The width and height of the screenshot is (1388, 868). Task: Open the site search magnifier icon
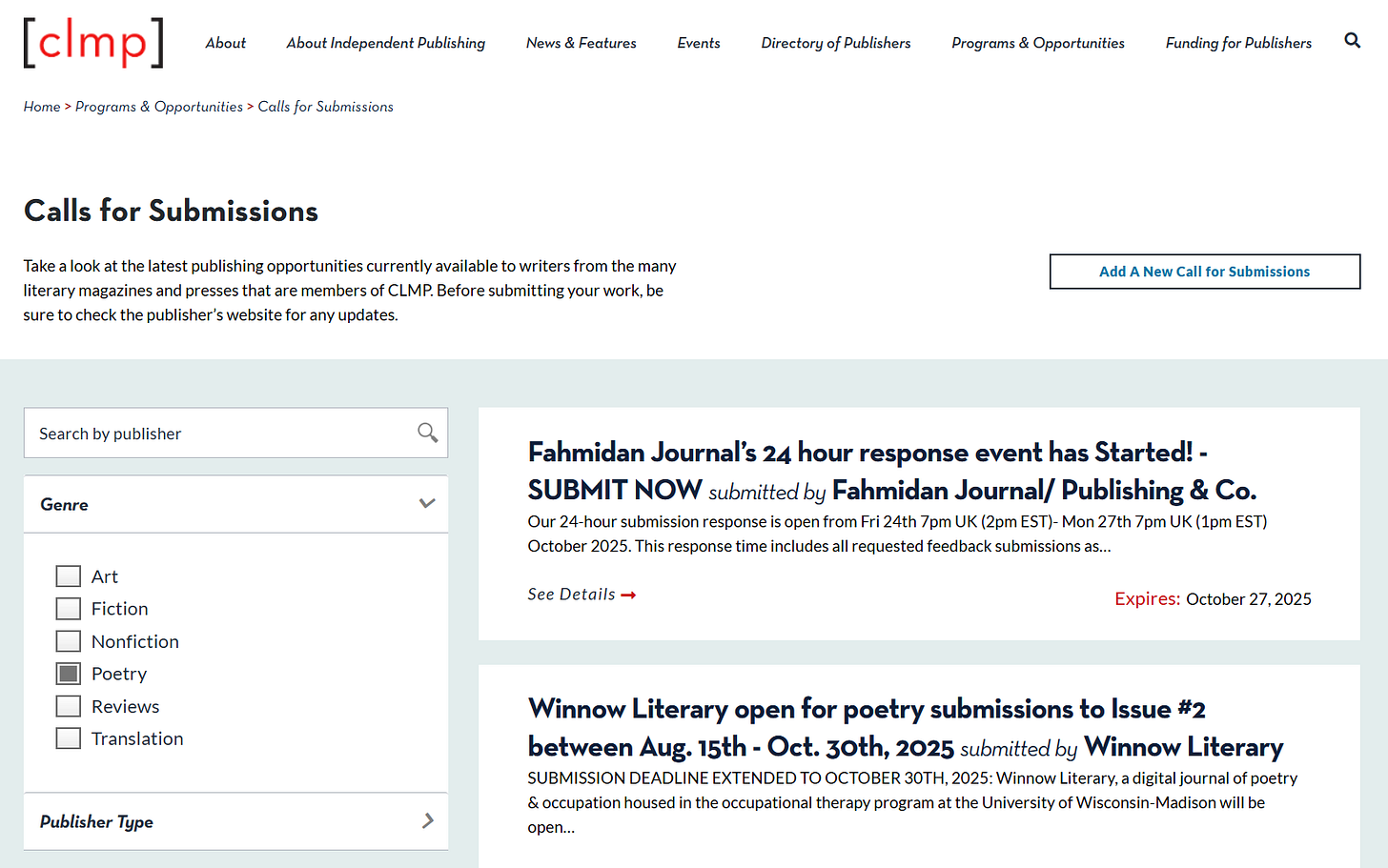click(1352, 40)
